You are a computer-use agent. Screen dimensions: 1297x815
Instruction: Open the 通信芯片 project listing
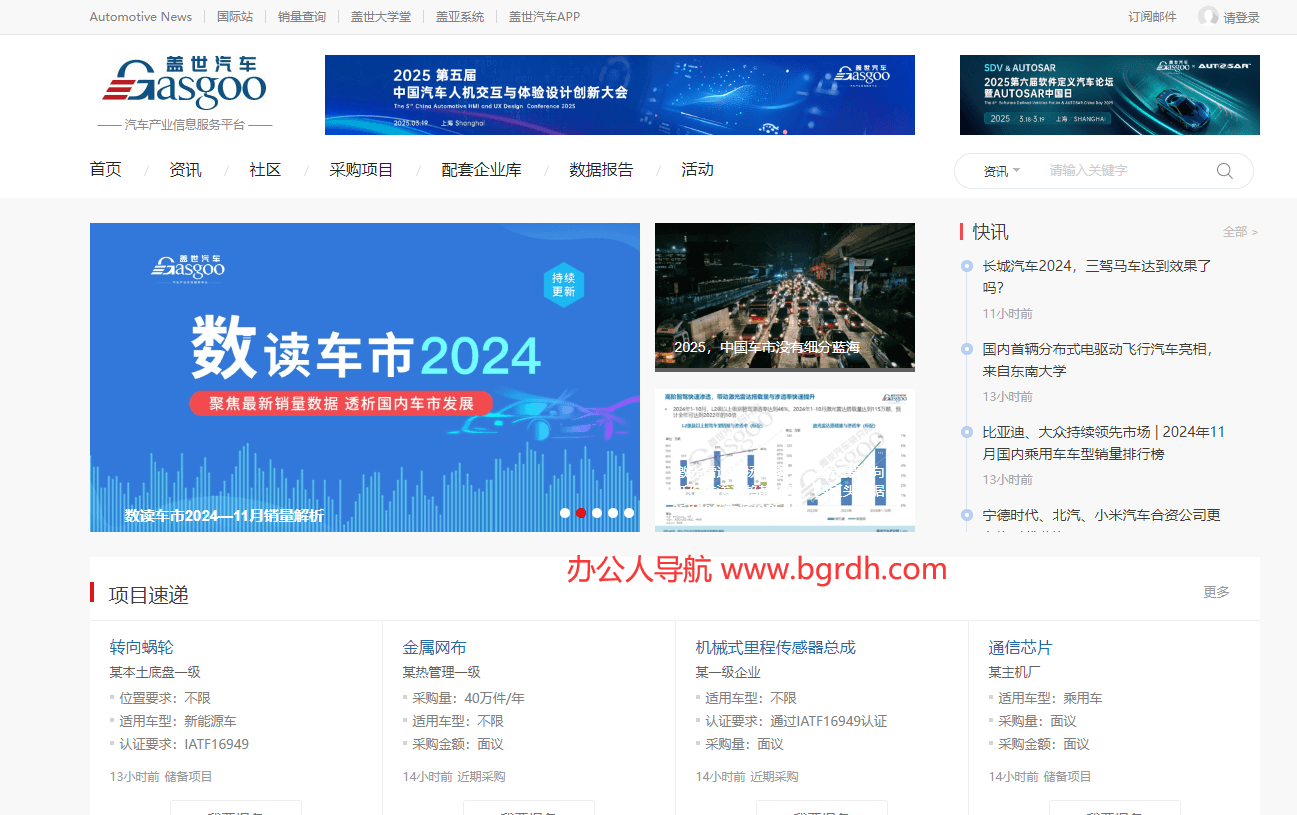pos(1020,647)
